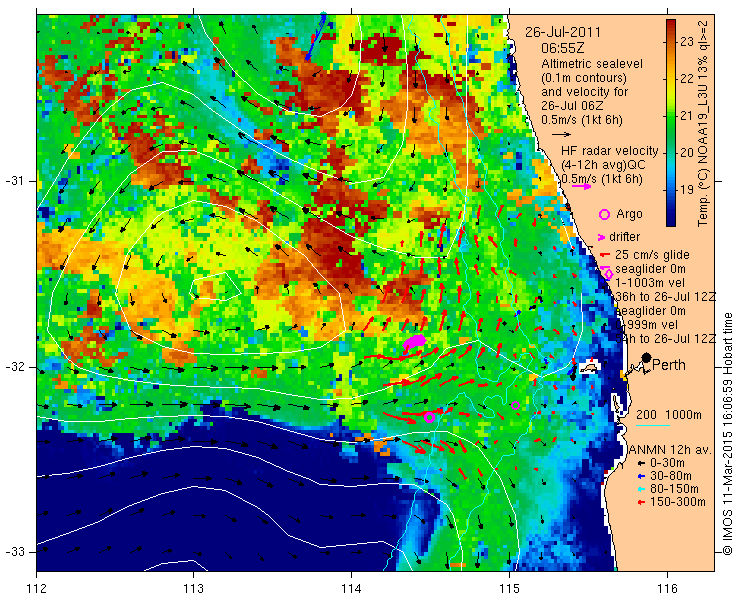Click the dark blue bottom of colorbar
This screenshot has width=740, height=600.
(x=671, y=220)
